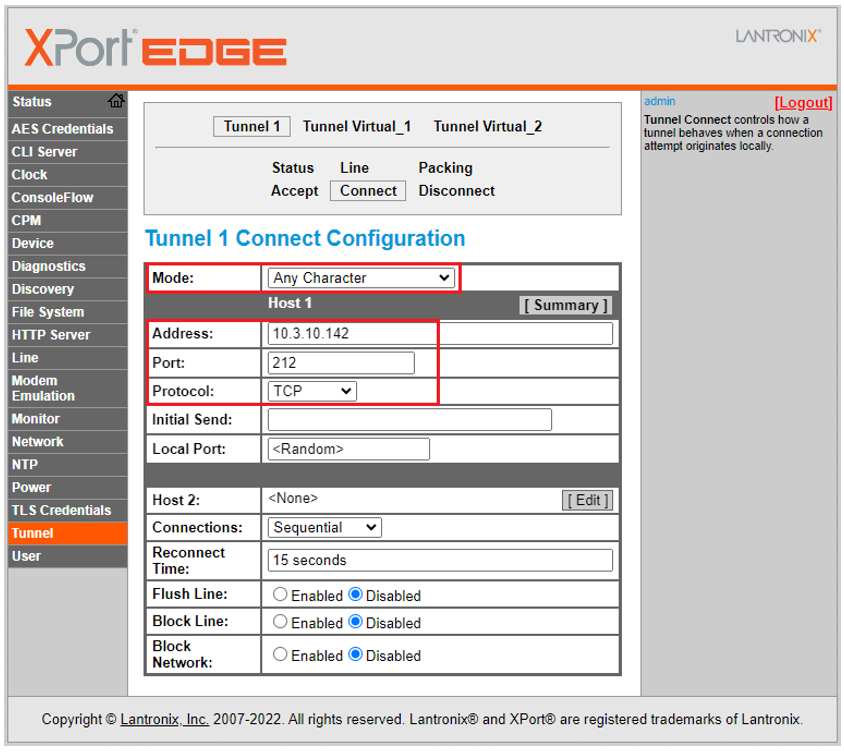The image size is (844, 752).
Task: Open Network in the sidebar
Action: coord(68,442)
